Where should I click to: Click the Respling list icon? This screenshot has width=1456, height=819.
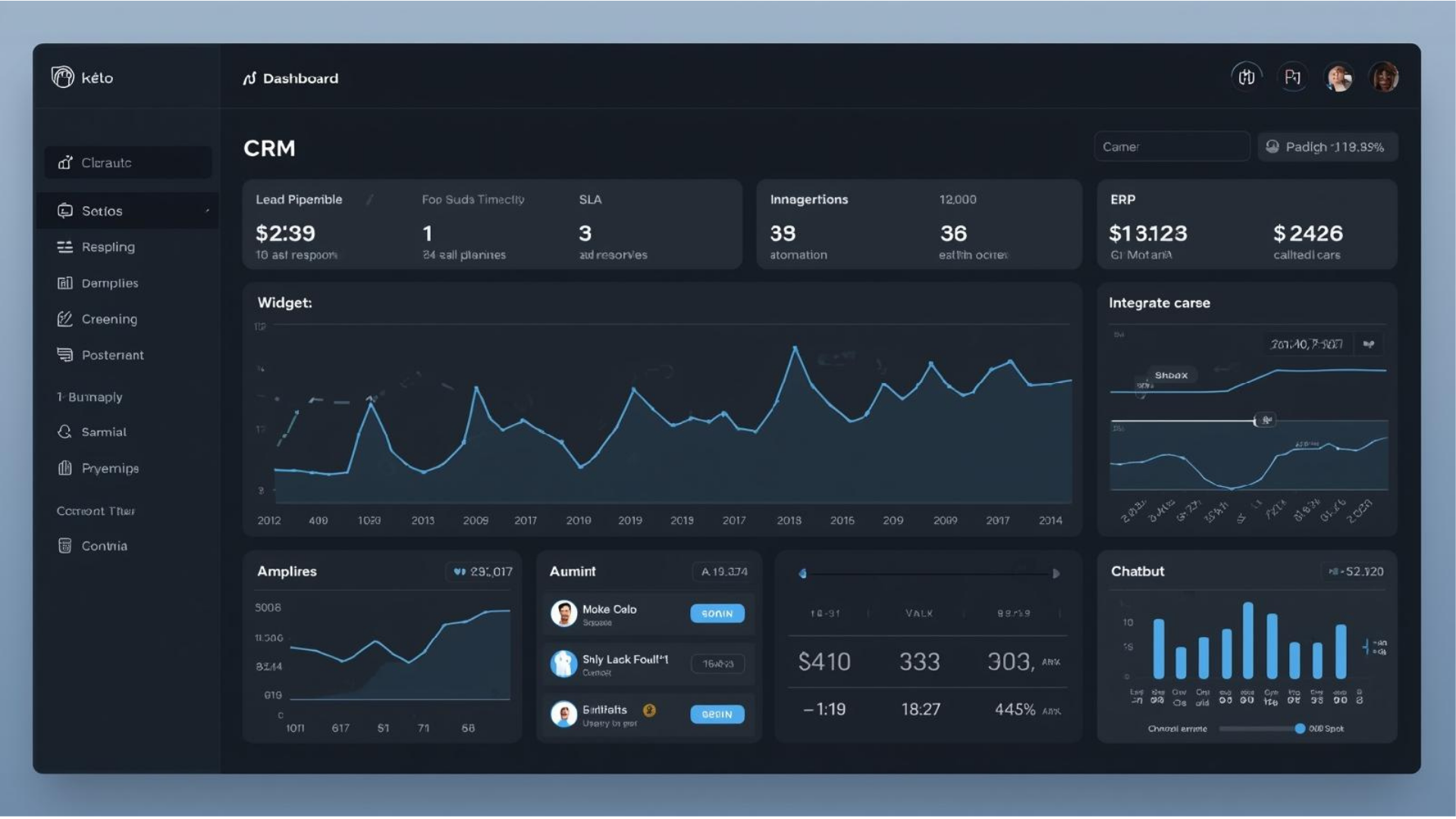(65, 247)
